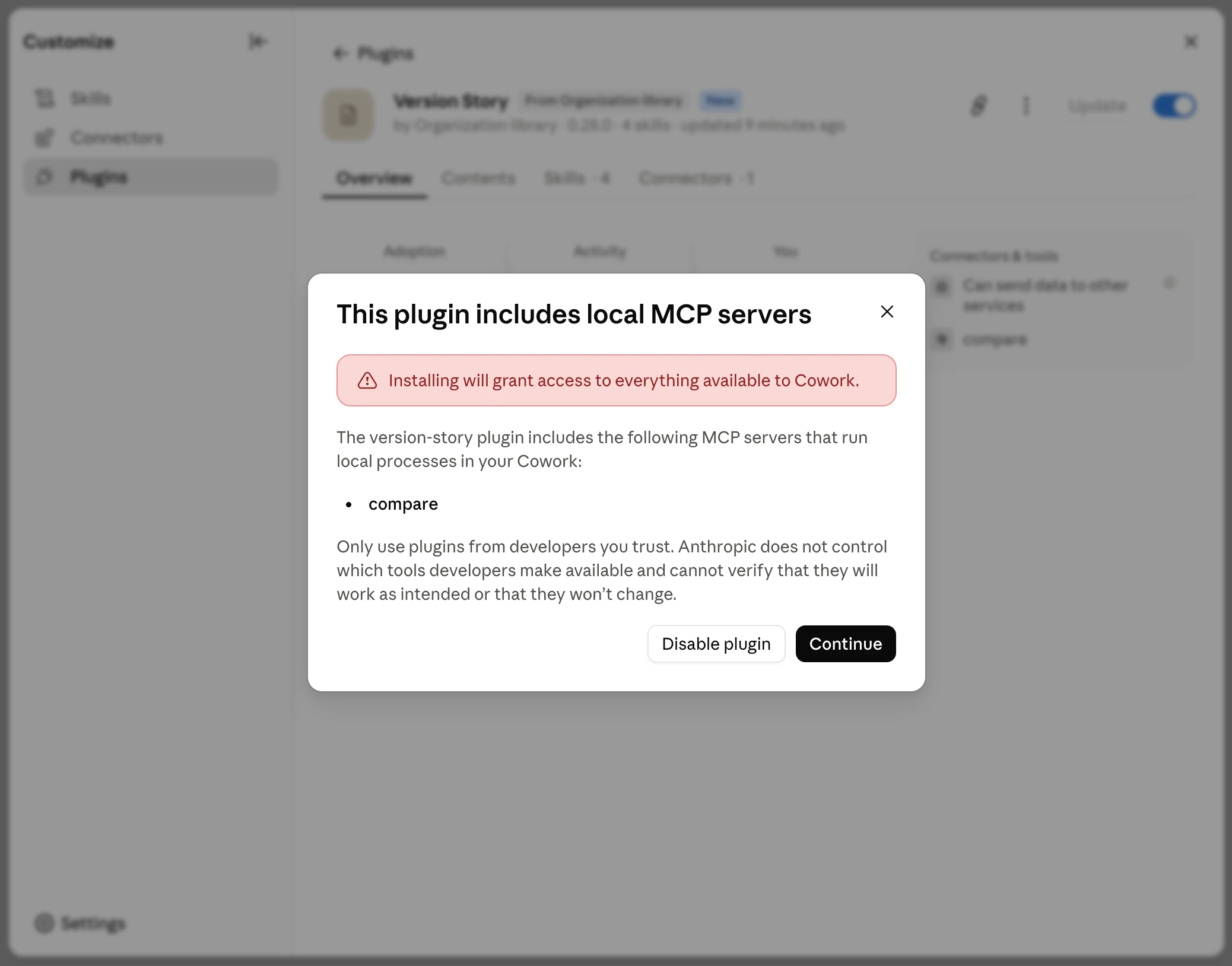Click the dialog title 'This plugin includes local MCP servers'
This screenshot has width=1232, height=966.
tap(574, 314)
